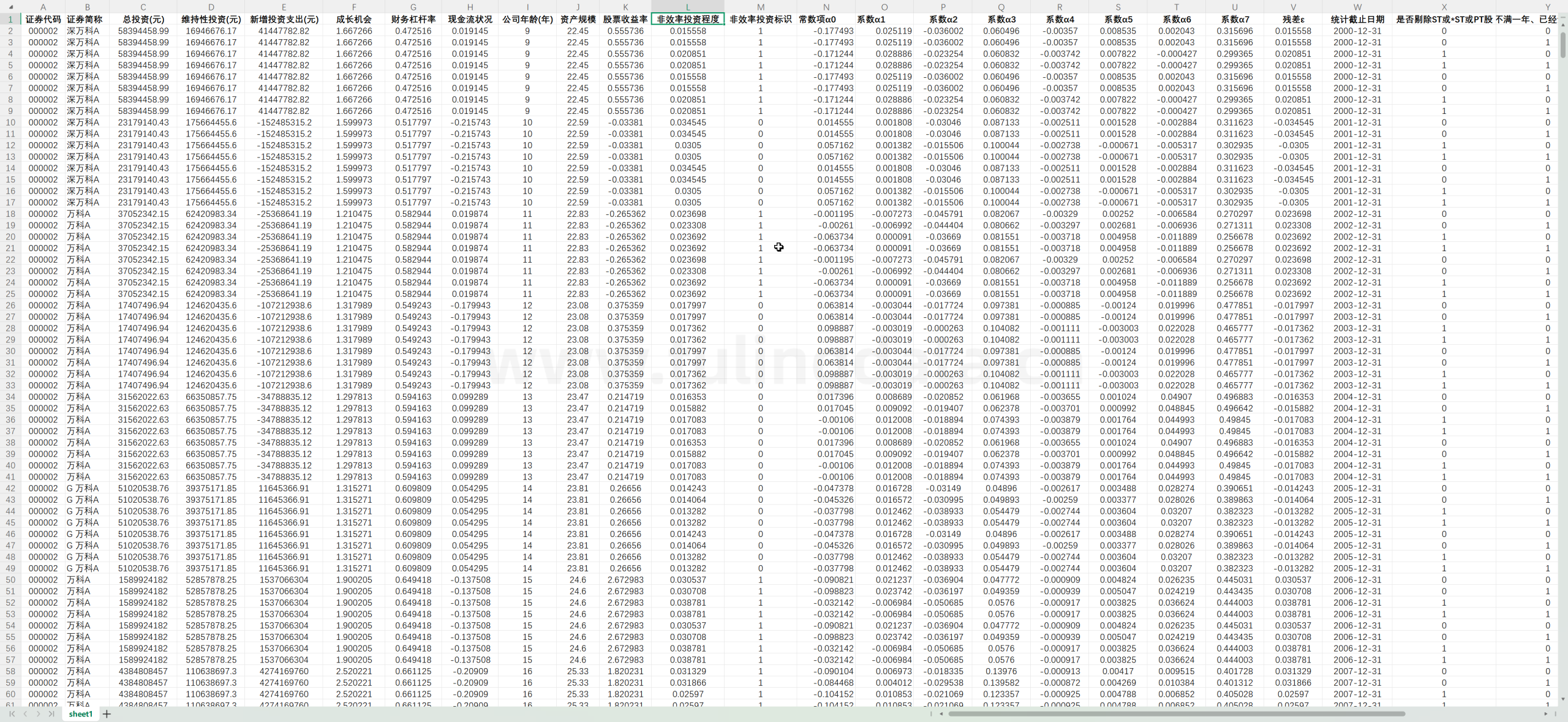Image resolution: width=1568 pixels, height=722 pixels.
Task: Click '0.13976' in row 58
Action: click(1001, 671)
